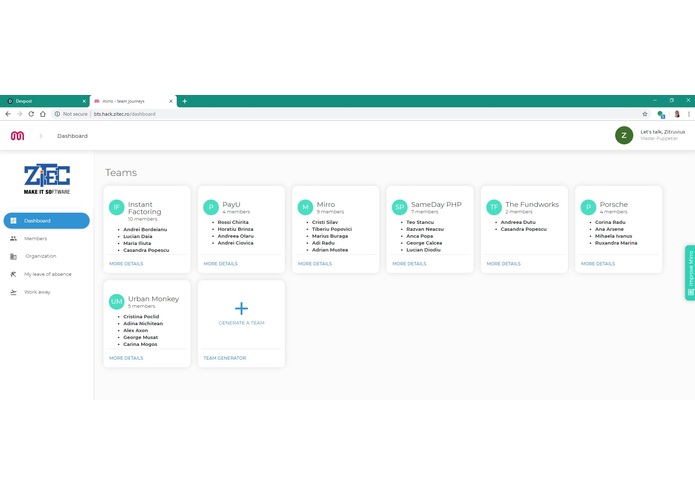
Task: Click member Cristina Poclid
Action: coord(141,317)
